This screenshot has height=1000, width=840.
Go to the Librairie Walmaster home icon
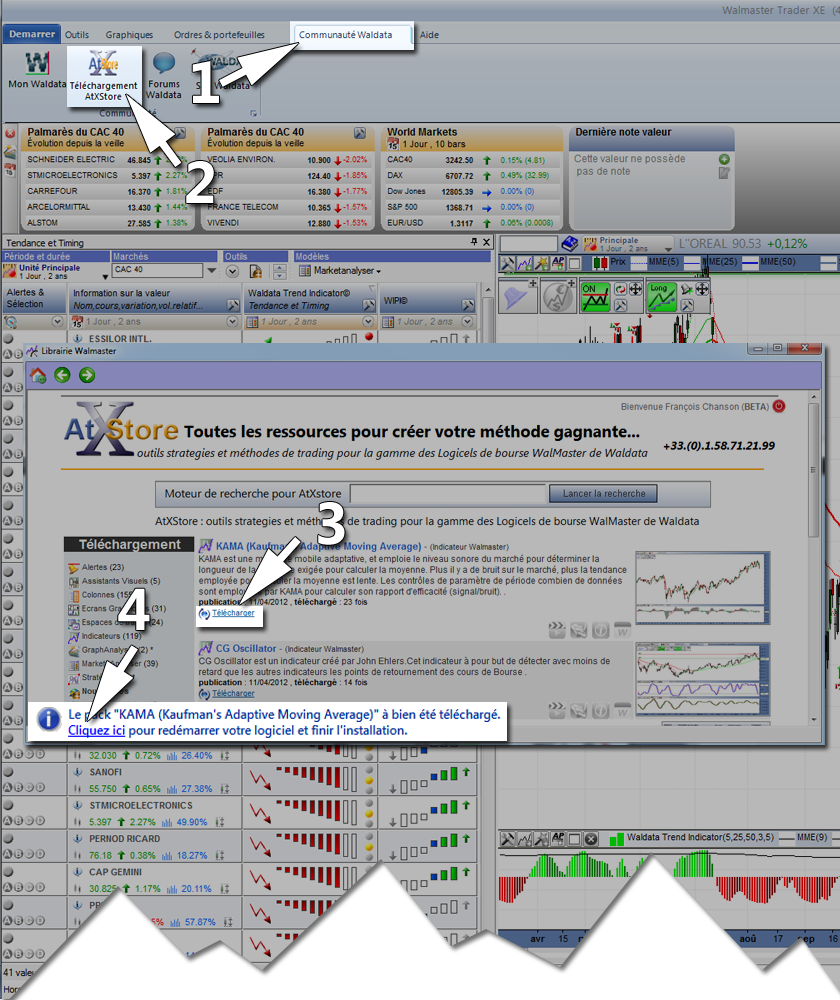(x=38, y=376)
